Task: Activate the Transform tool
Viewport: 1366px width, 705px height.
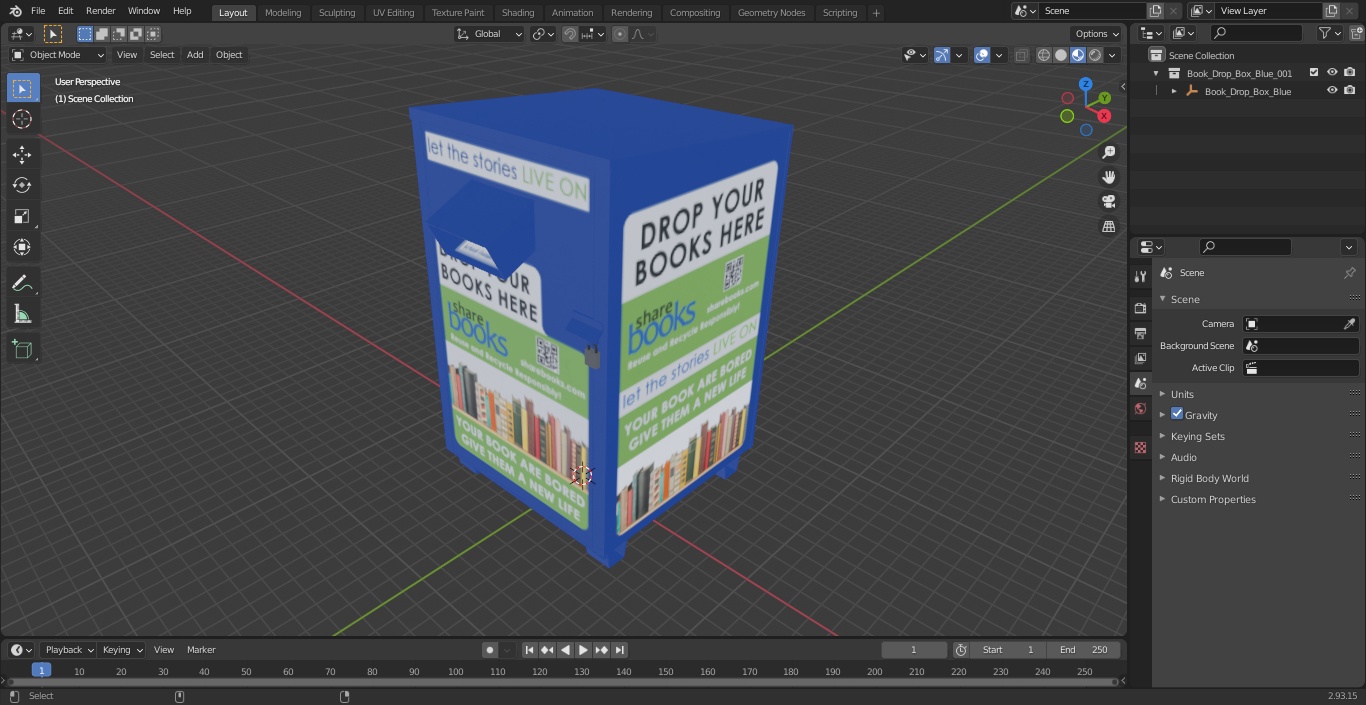Action: pos(22,247)
